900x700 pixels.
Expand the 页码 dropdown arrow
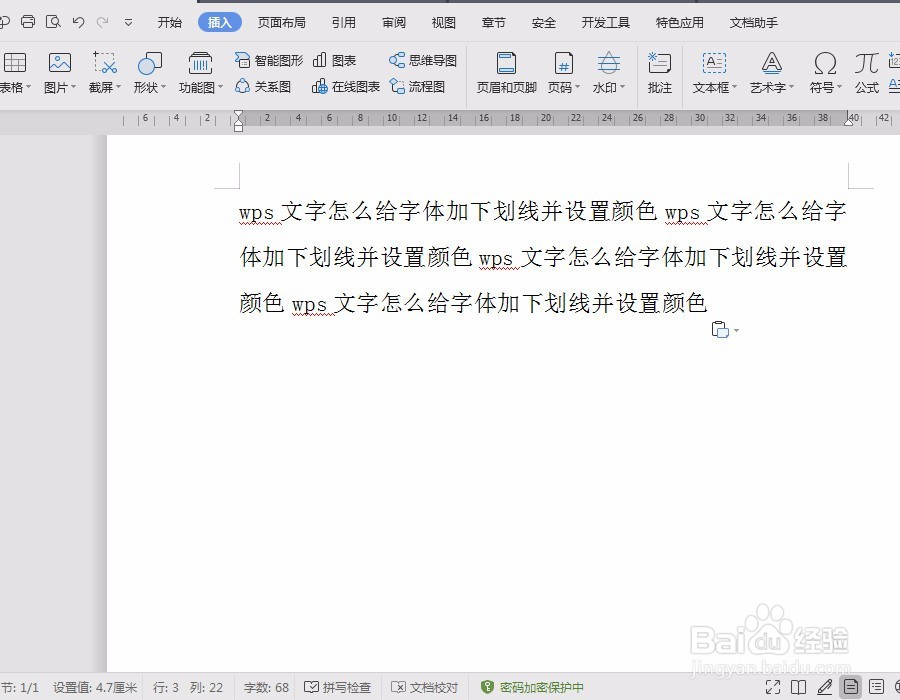pyautogui.click(x=577, y=87)
